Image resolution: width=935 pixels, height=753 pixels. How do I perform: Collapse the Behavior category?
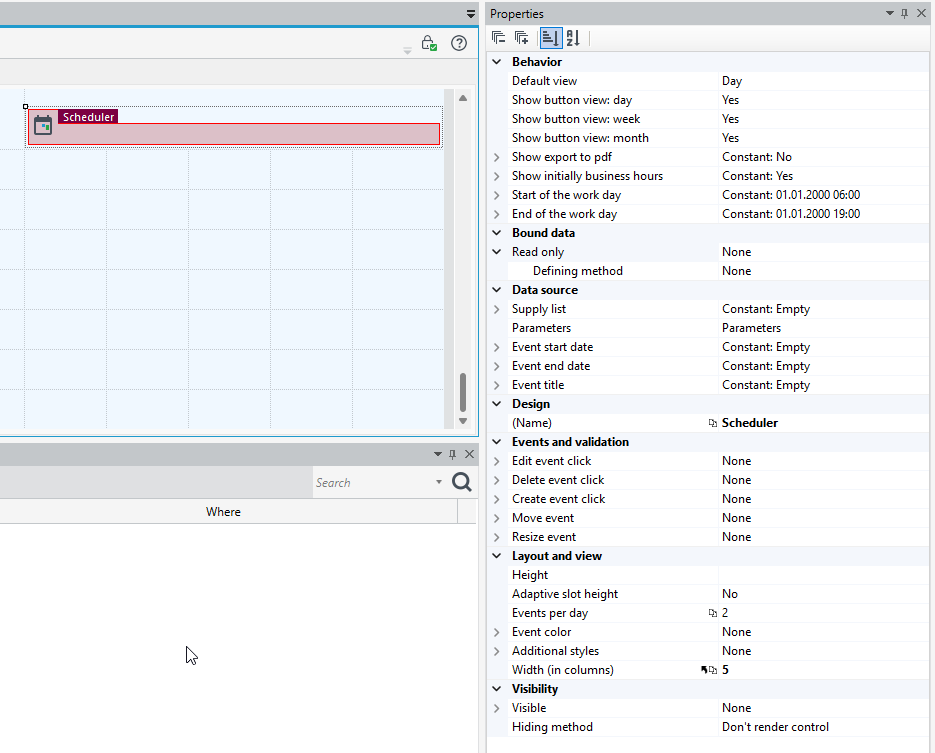pos(497,61)
